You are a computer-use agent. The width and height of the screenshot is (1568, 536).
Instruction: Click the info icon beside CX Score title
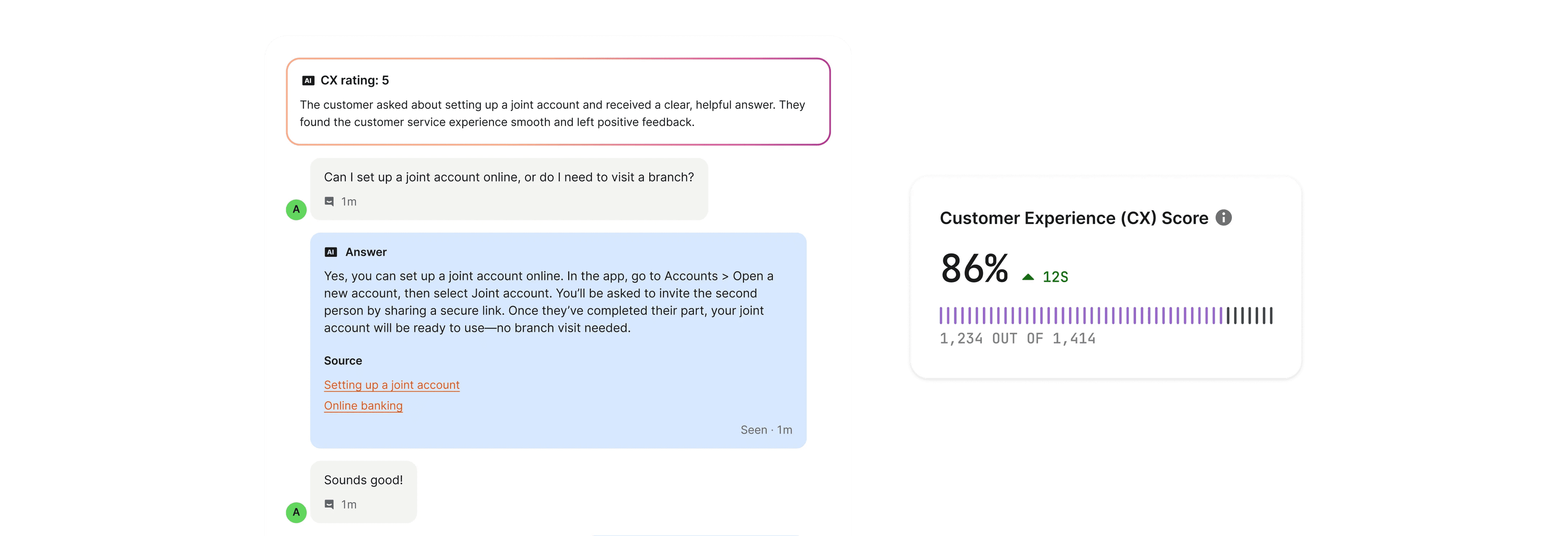[x=1223, y=218]
